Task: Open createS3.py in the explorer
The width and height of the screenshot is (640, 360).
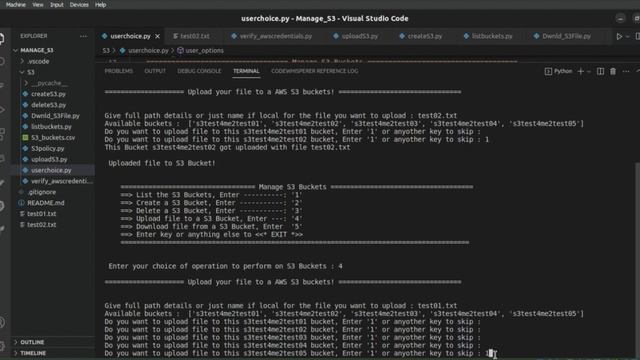Action: (x=48, y=94)
